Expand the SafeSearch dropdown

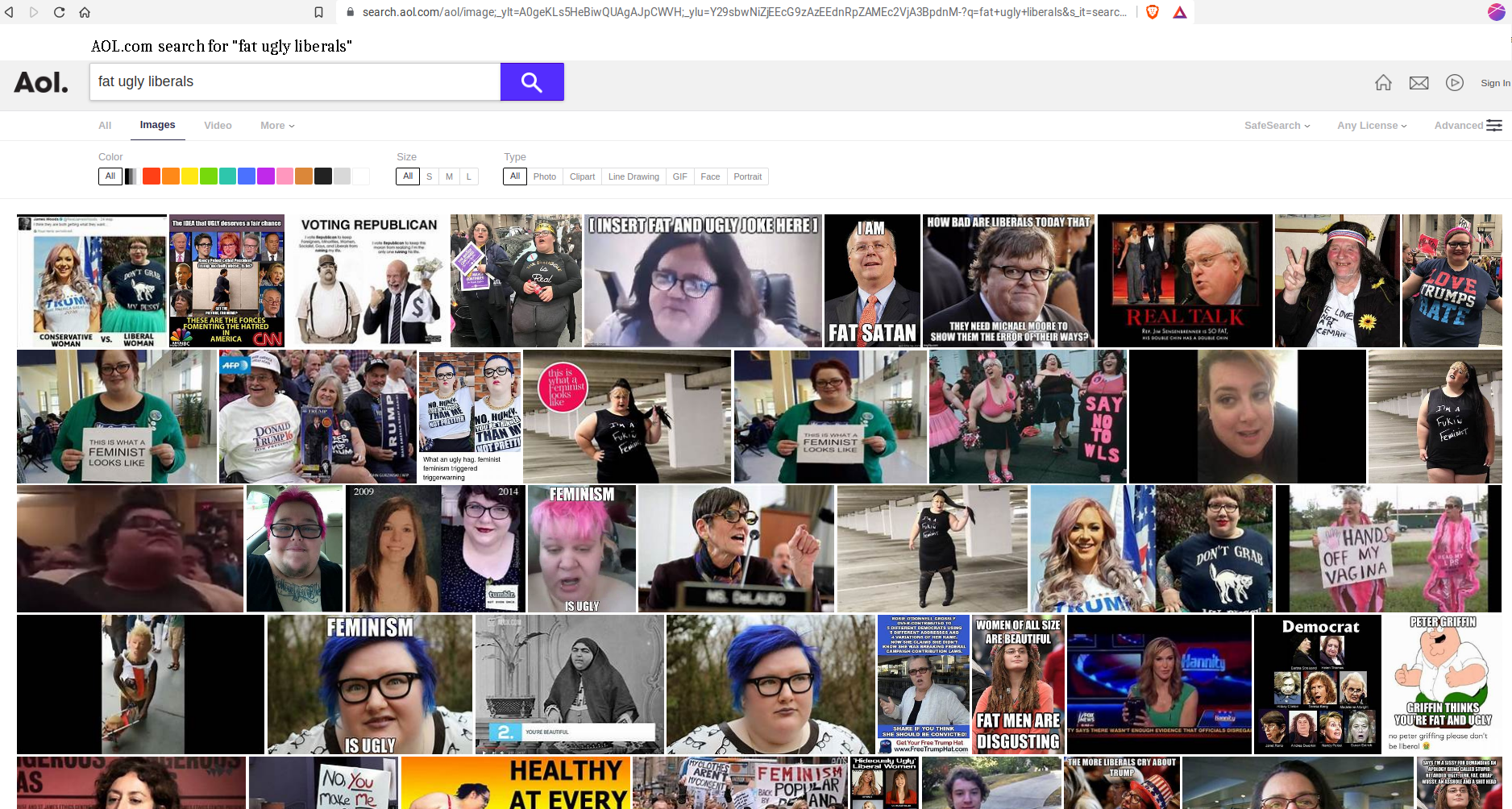pyautogui.click(x=1277, y=126)
